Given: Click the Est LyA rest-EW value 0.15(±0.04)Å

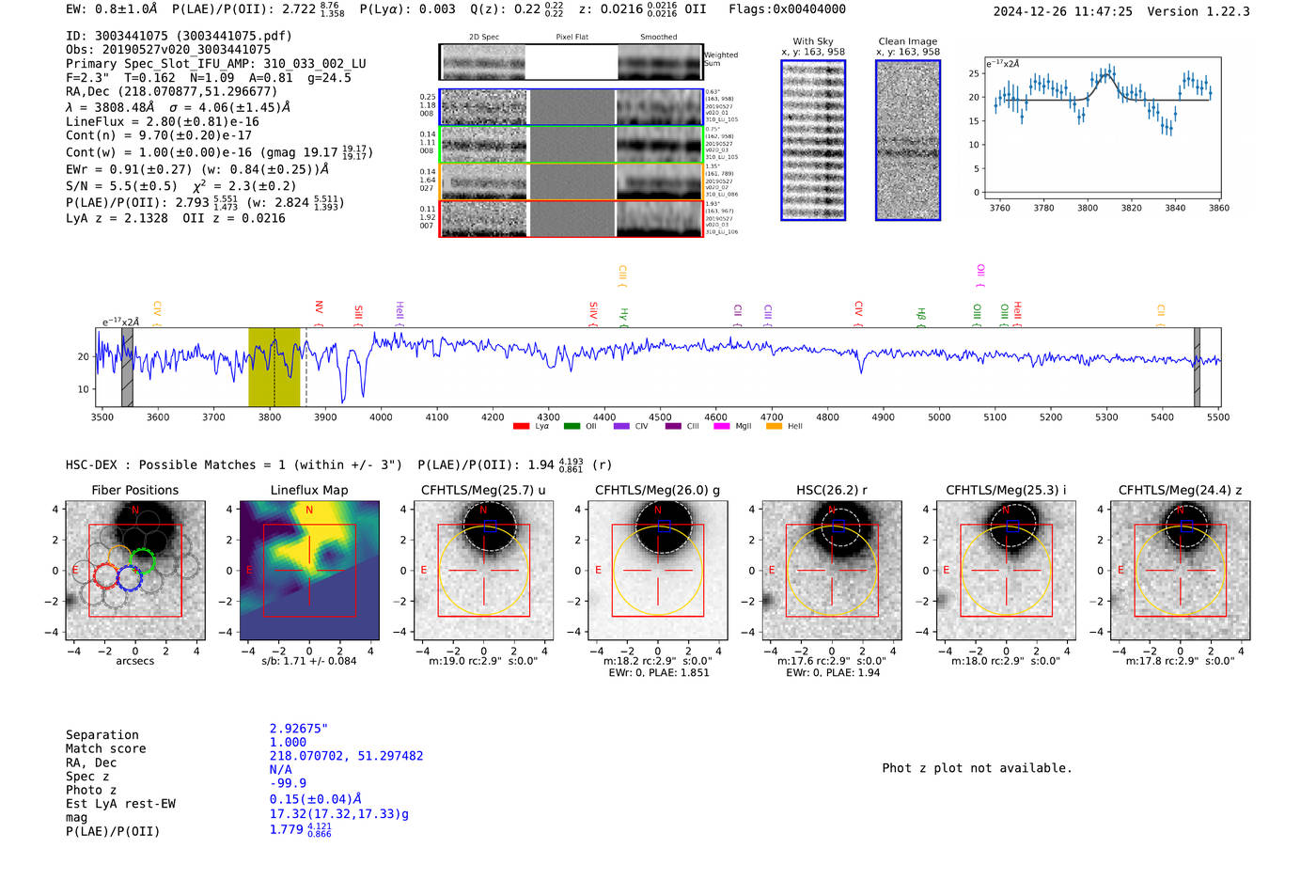Looking at the screenshot, I should (x=316, y=799).
